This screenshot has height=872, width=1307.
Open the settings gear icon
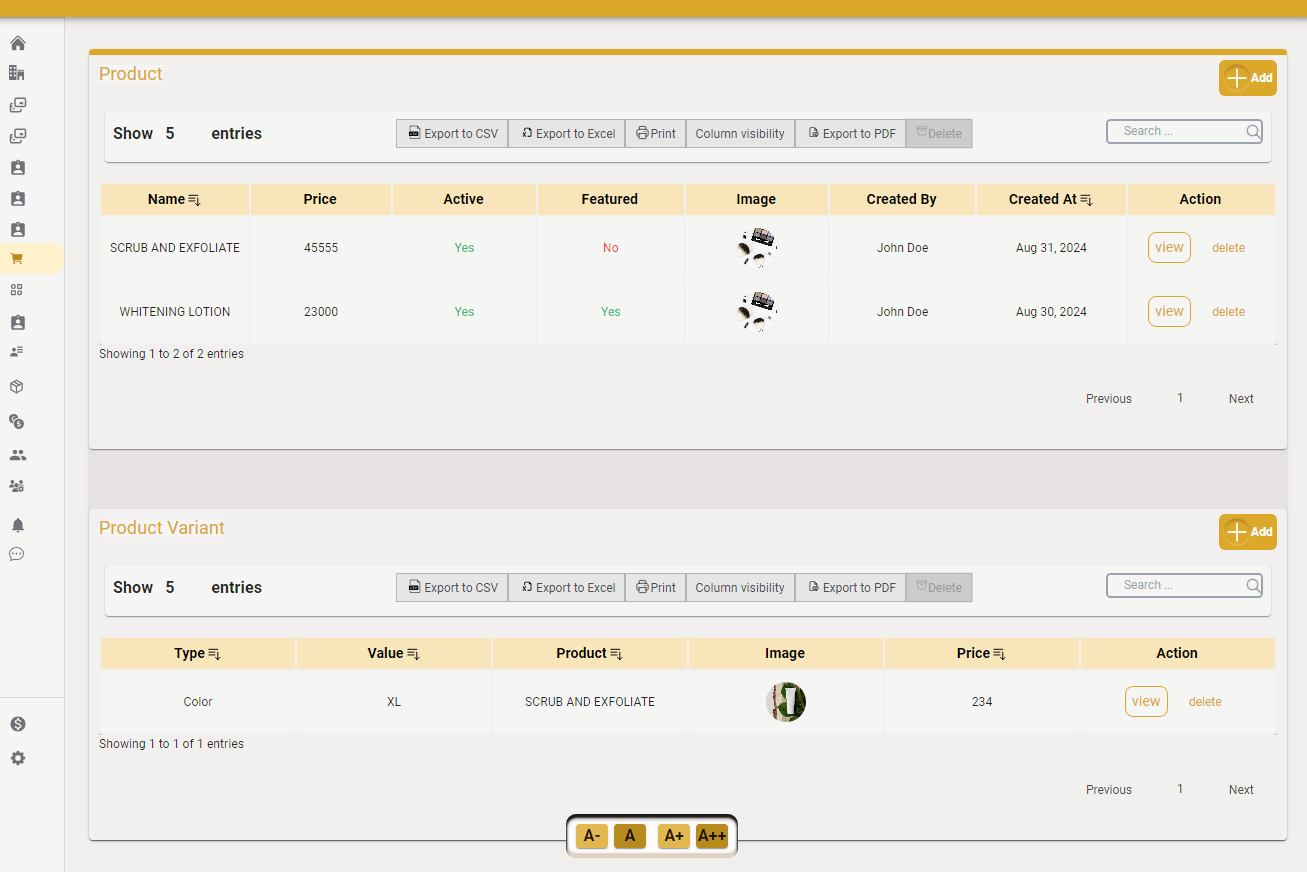[x=17, y=758]
